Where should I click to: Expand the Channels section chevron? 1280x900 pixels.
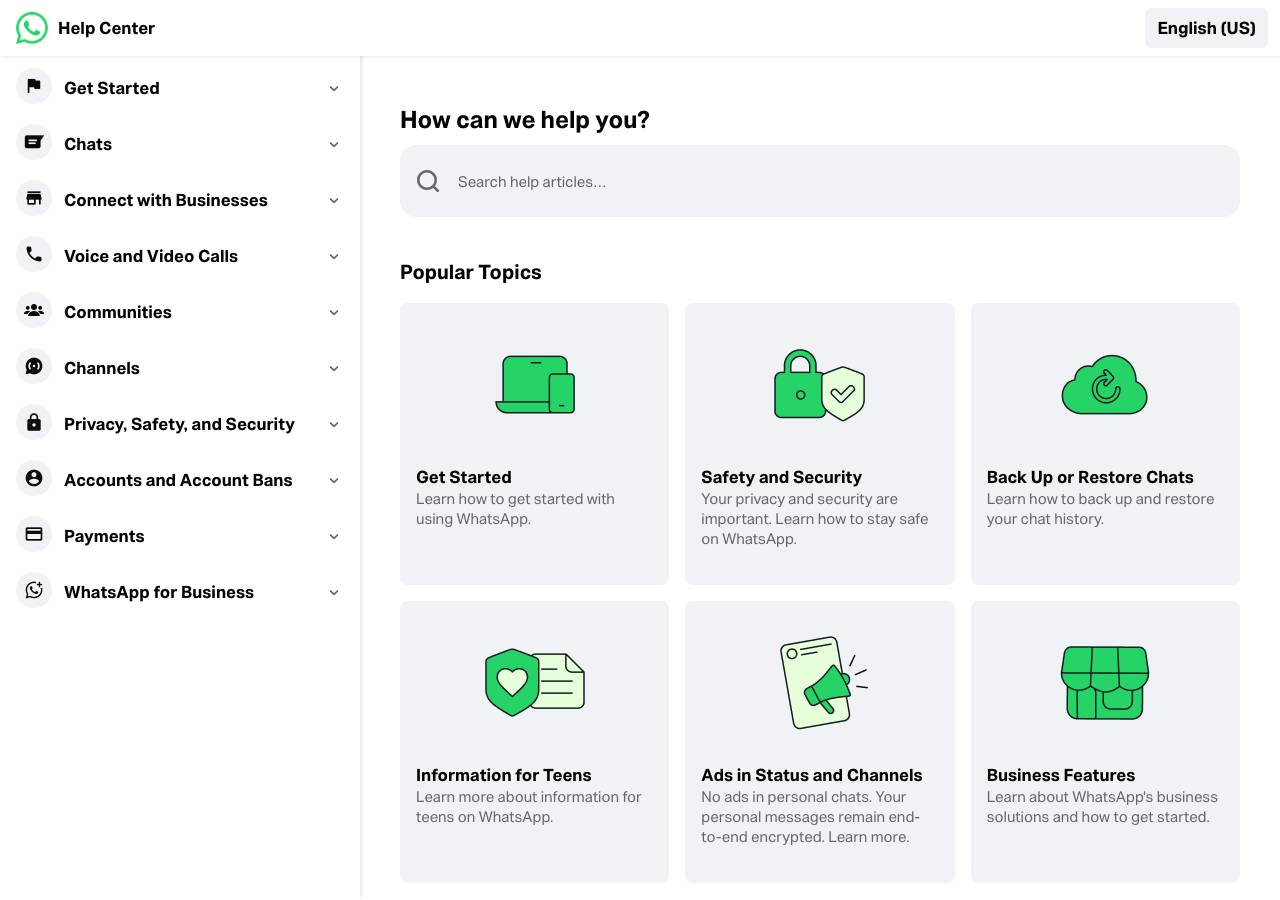pos(334,368)
